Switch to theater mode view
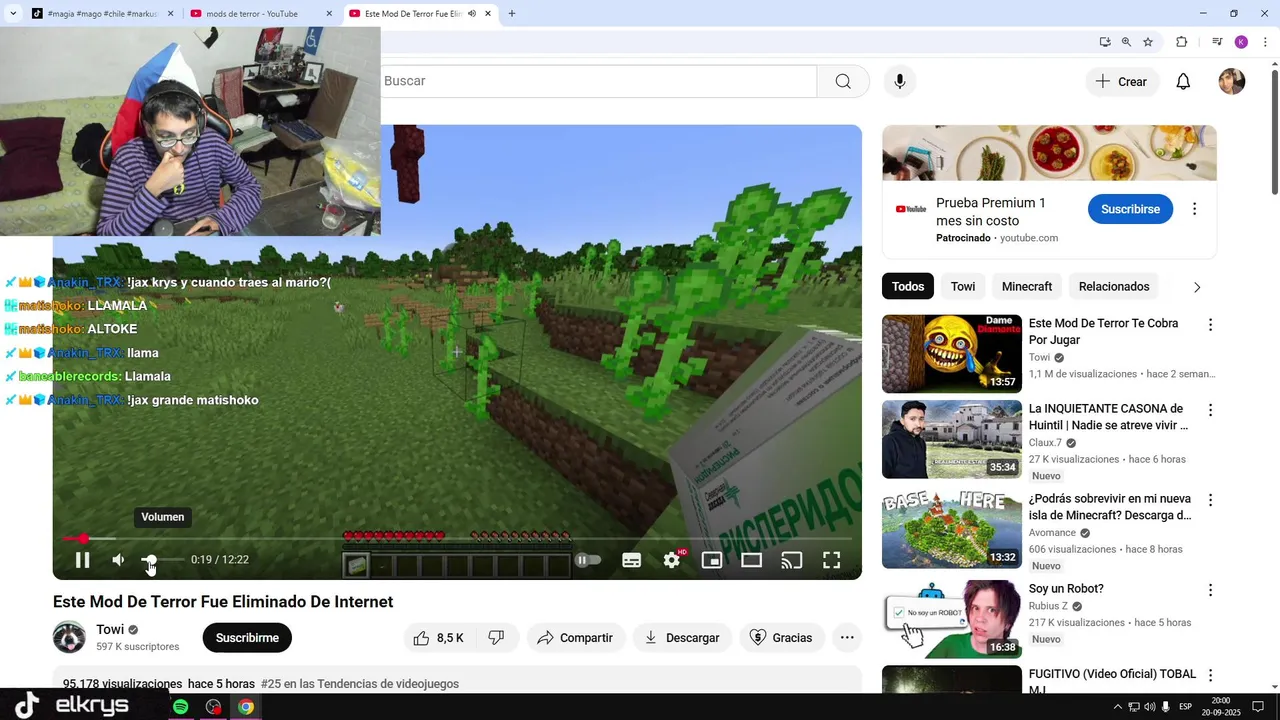The image size is (1280, 720). [752, 560]
